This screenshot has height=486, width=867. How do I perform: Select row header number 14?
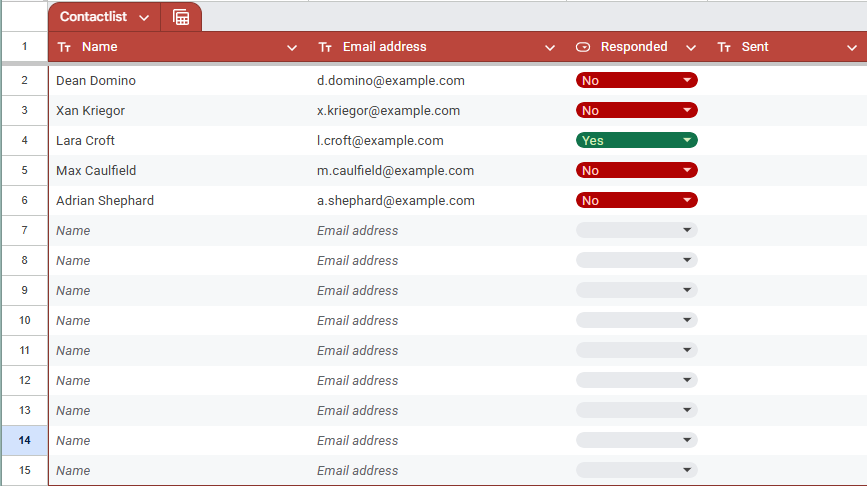(x=24, y=441)
